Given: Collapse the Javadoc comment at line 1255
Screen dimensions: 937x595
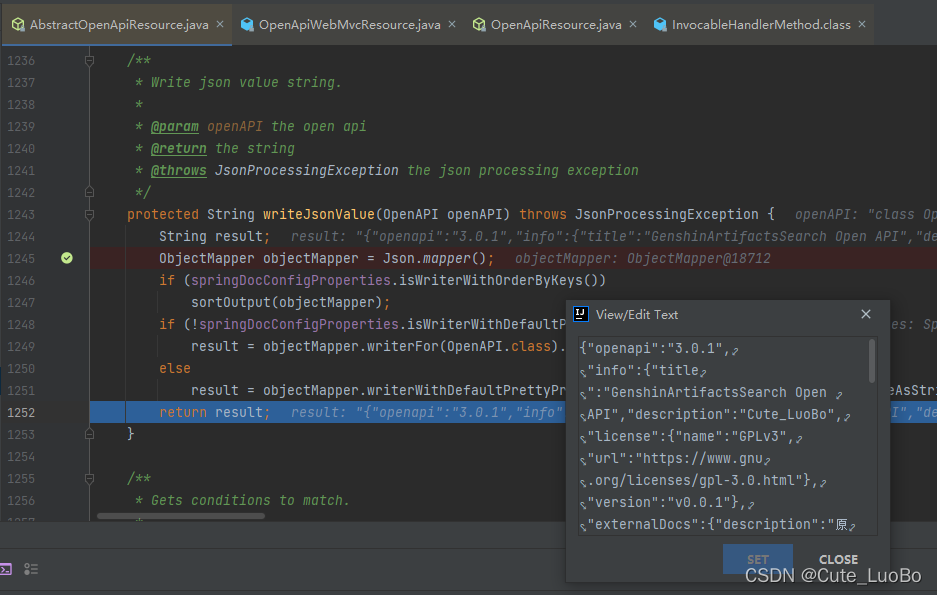Looking at the screenshot, I should click(89, 479).
